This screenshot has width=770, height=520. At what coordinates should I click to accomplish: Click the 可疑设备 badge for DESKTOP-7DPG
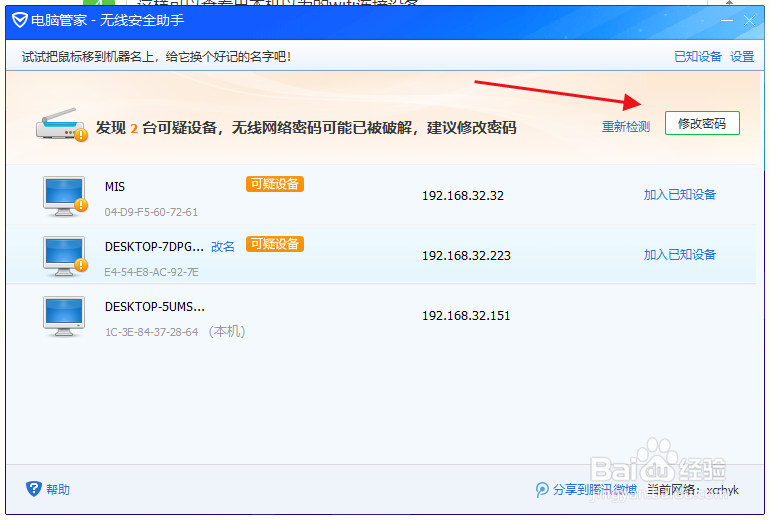(275, 244)
